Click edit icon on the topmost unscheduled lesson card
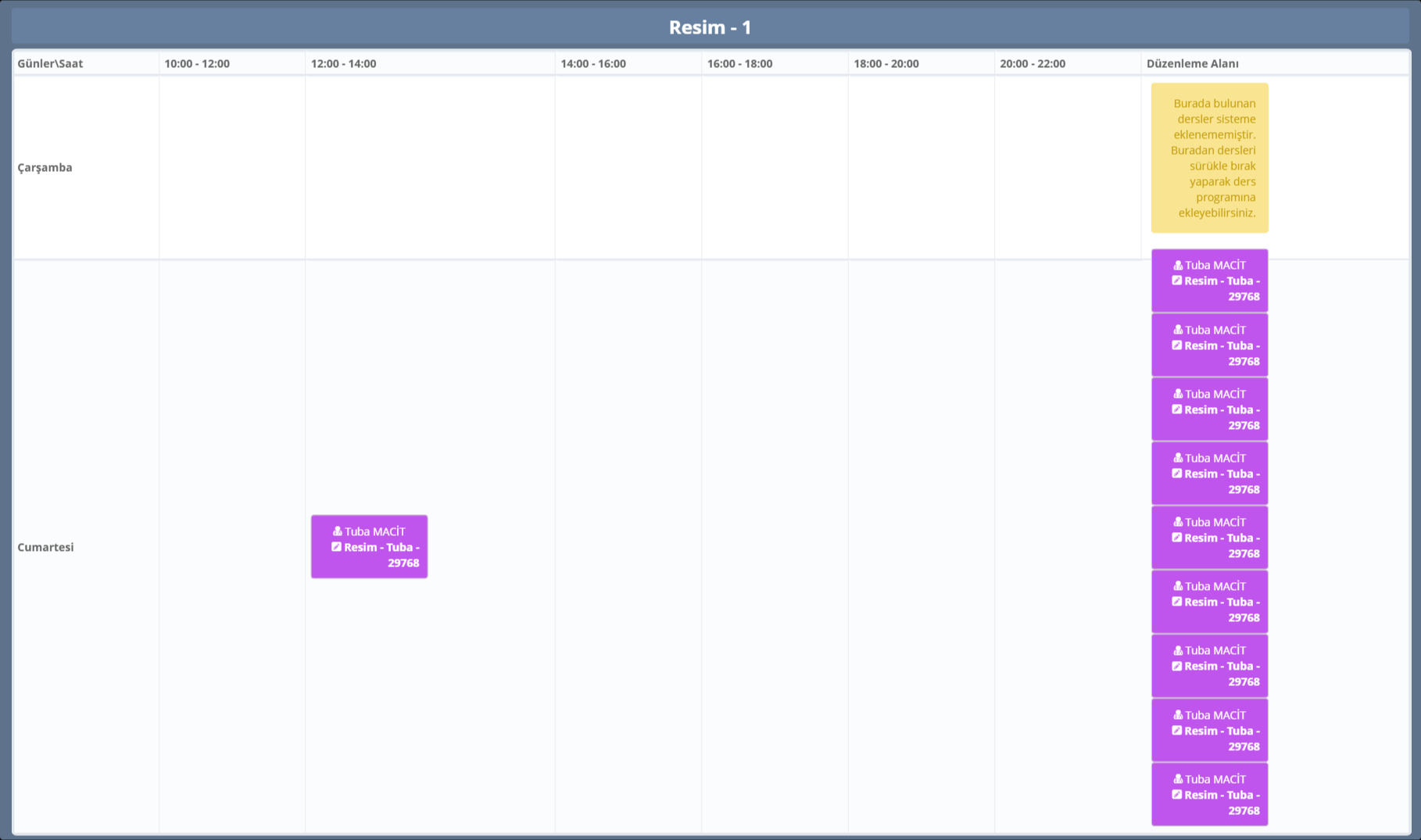 [1176, 281]
